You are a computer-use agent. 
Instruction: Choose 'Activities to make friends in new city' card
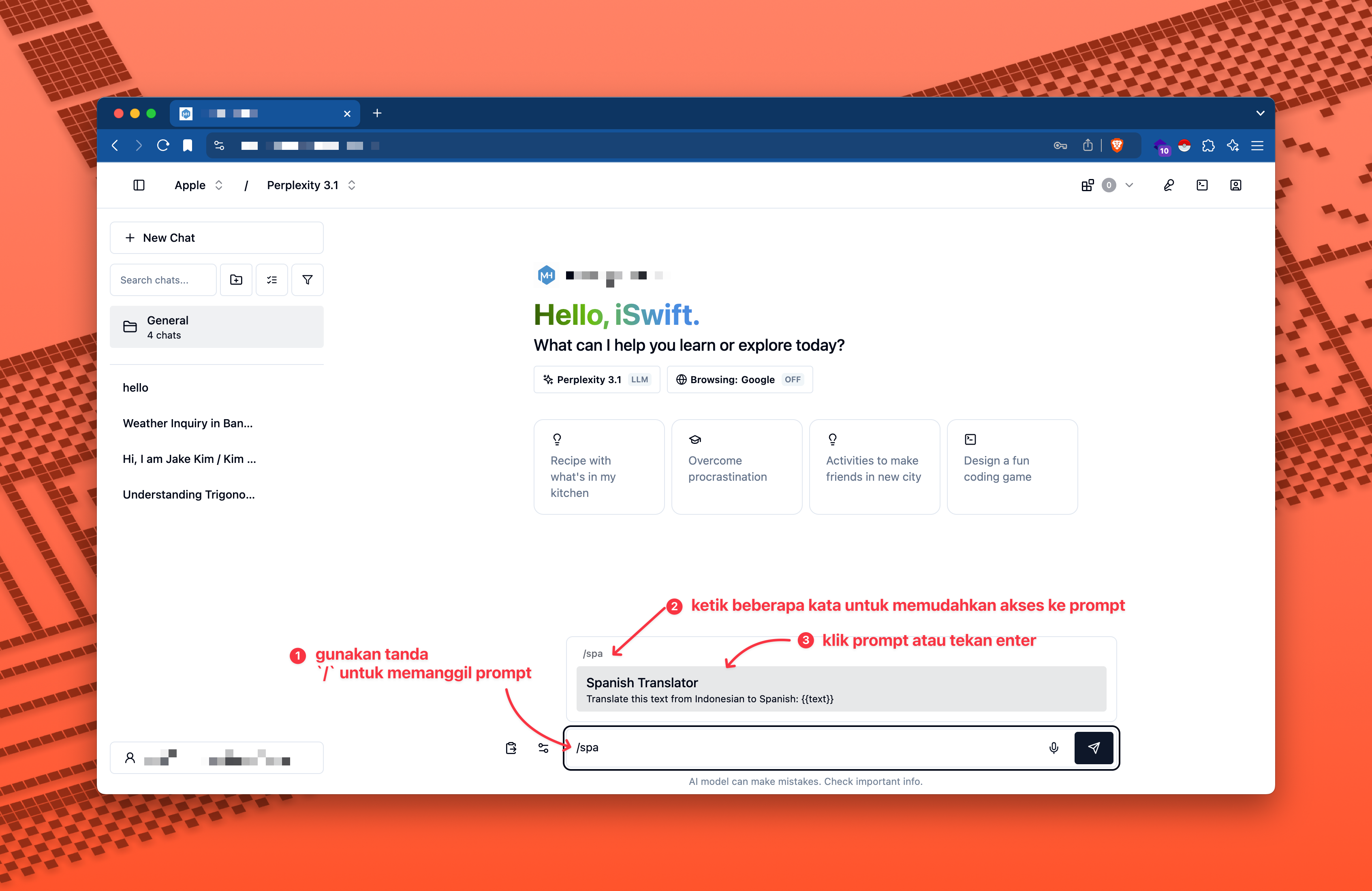[874, 466]
